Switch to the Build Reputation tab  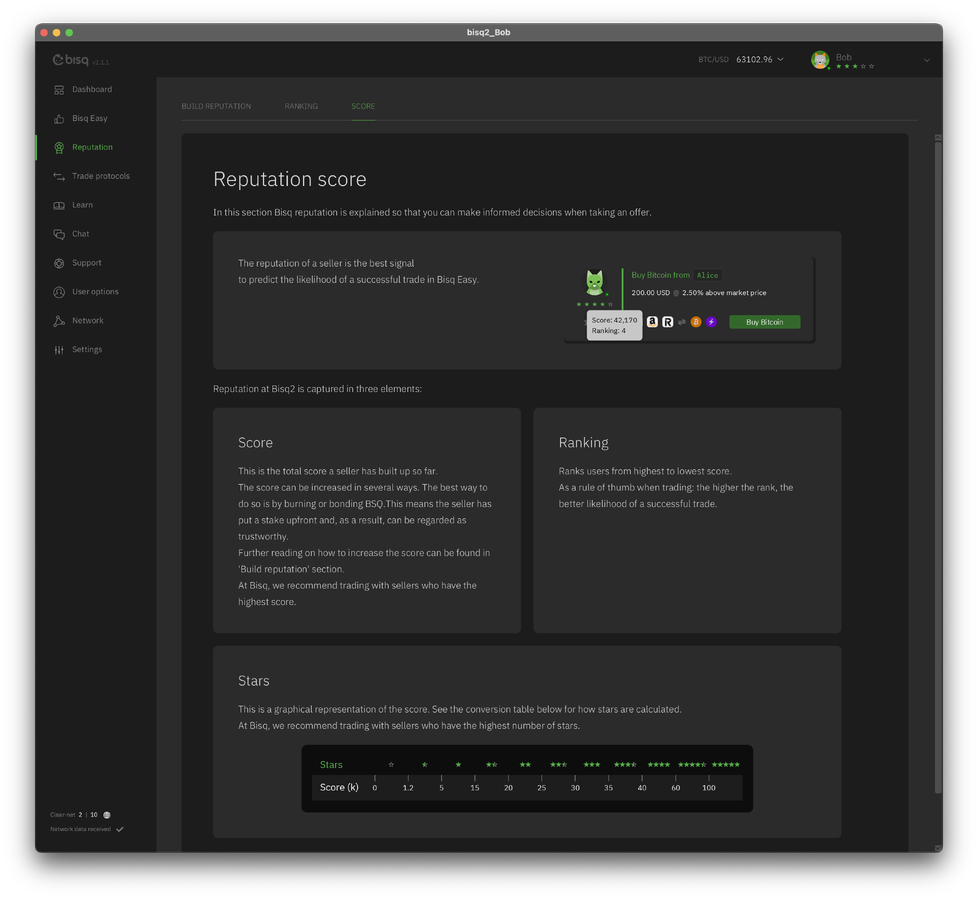pos(216,106)
